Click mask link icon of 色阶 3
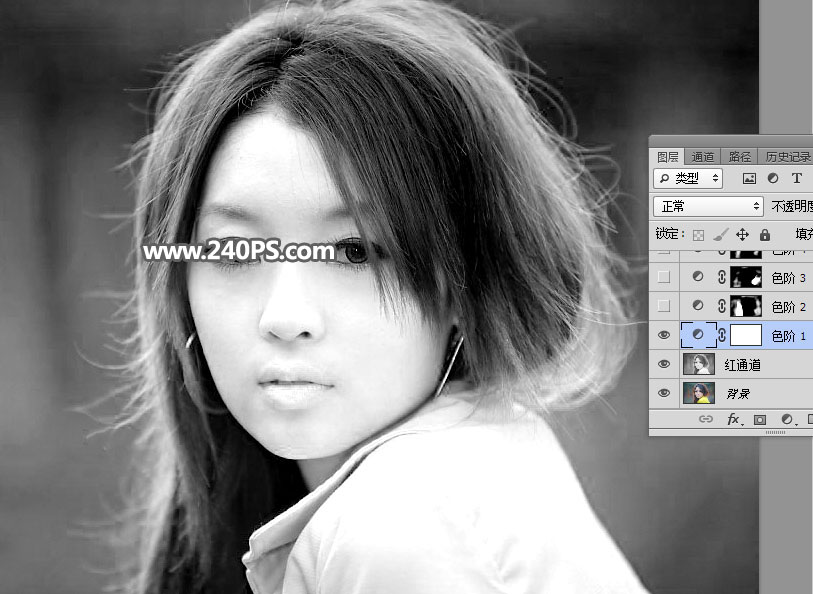 click(722, 277)
